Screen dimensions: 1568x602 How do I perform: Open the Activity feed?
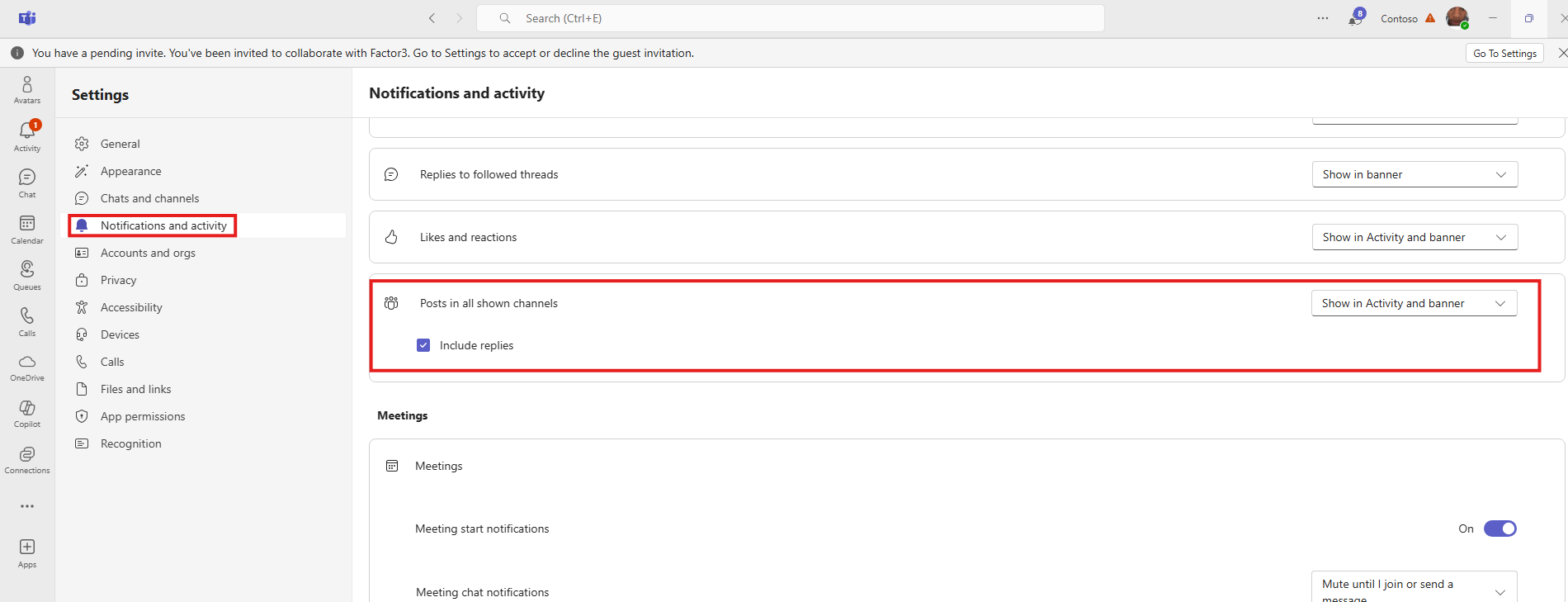pyautogui.click(x=27, y=136)
